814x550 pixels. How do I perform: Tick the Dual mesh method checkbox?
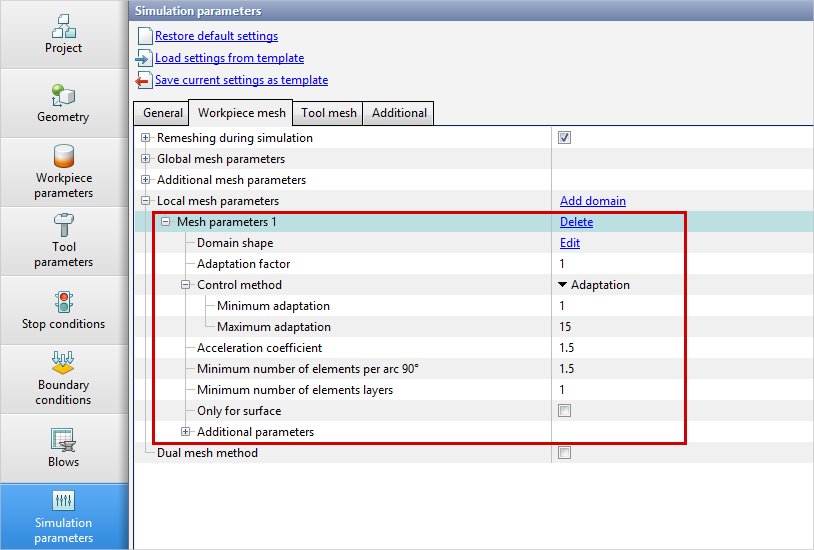coord(564,453)
